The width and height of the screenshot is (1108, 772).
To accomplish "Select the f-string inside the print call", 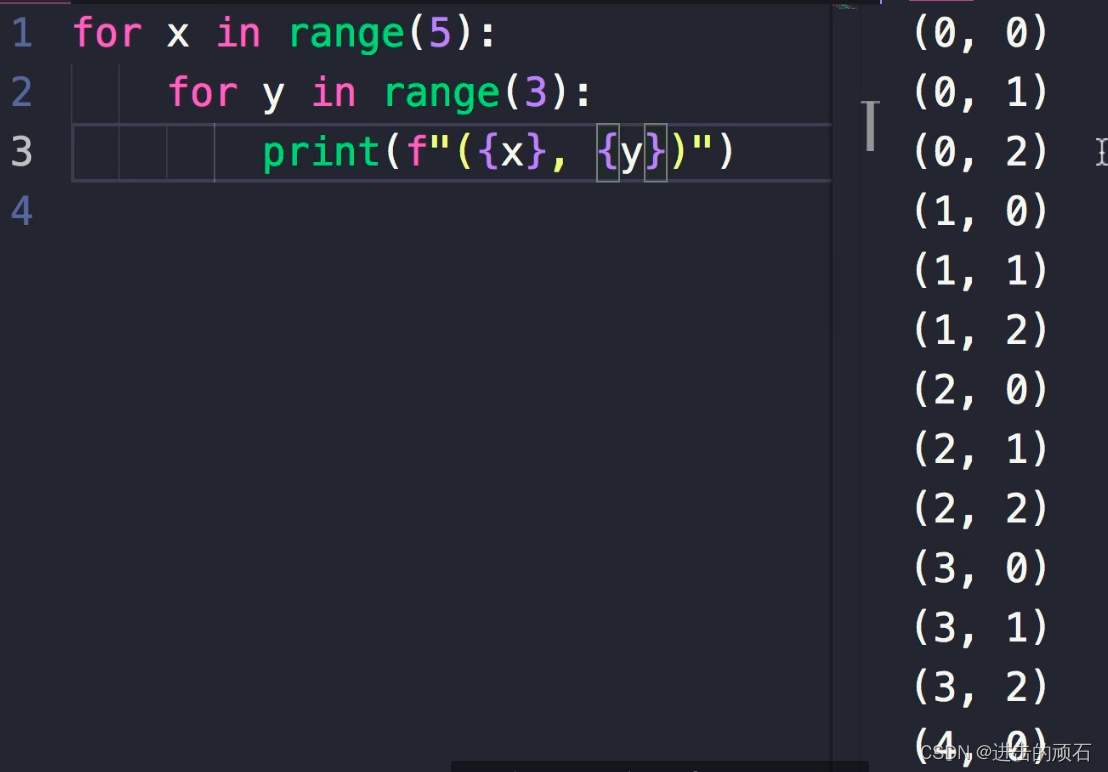I will pyautogui.click(x=555, y=152).
